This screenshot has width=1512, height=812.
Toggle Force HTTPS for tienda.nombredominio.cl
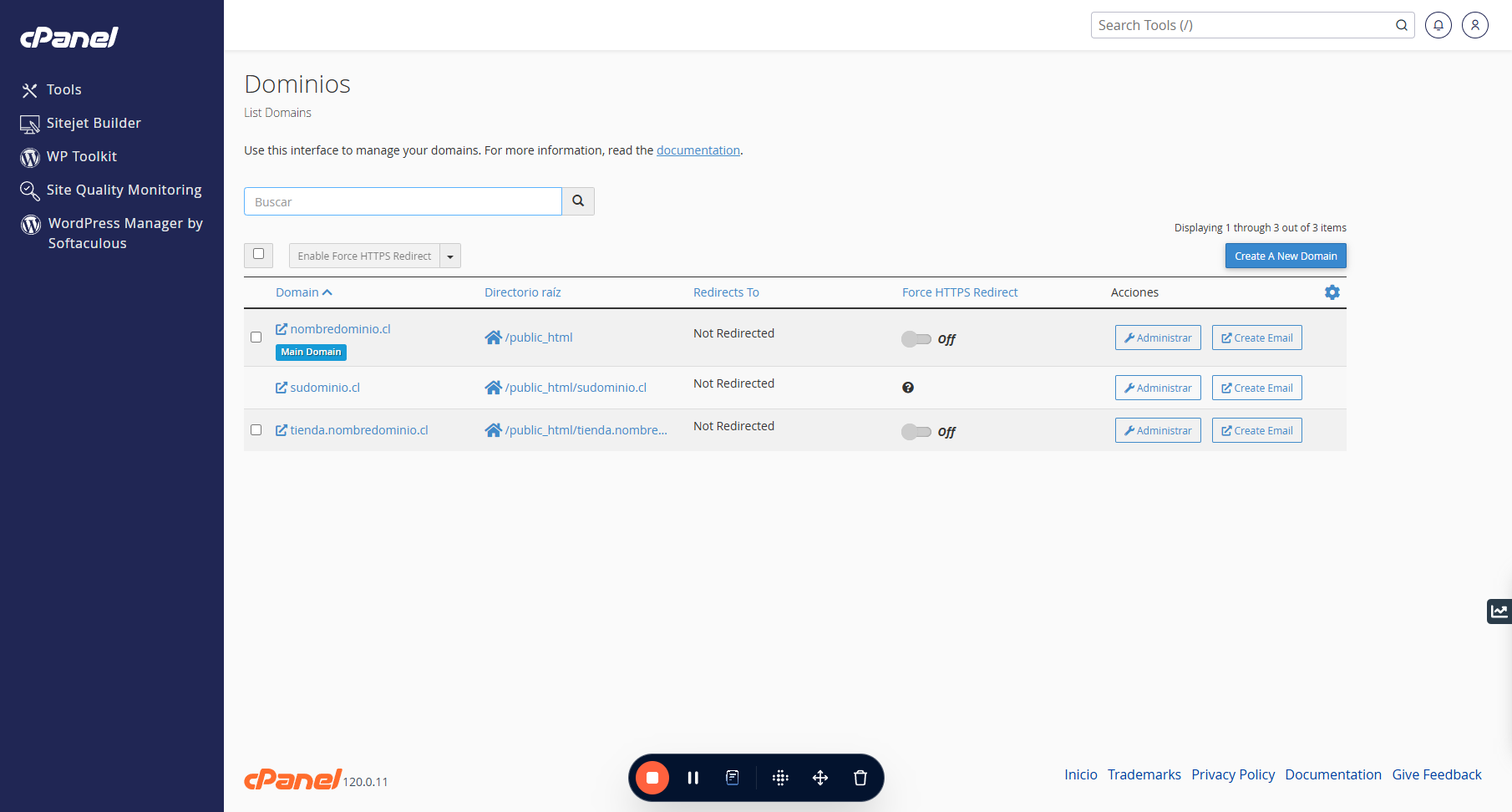pos(916,431)
